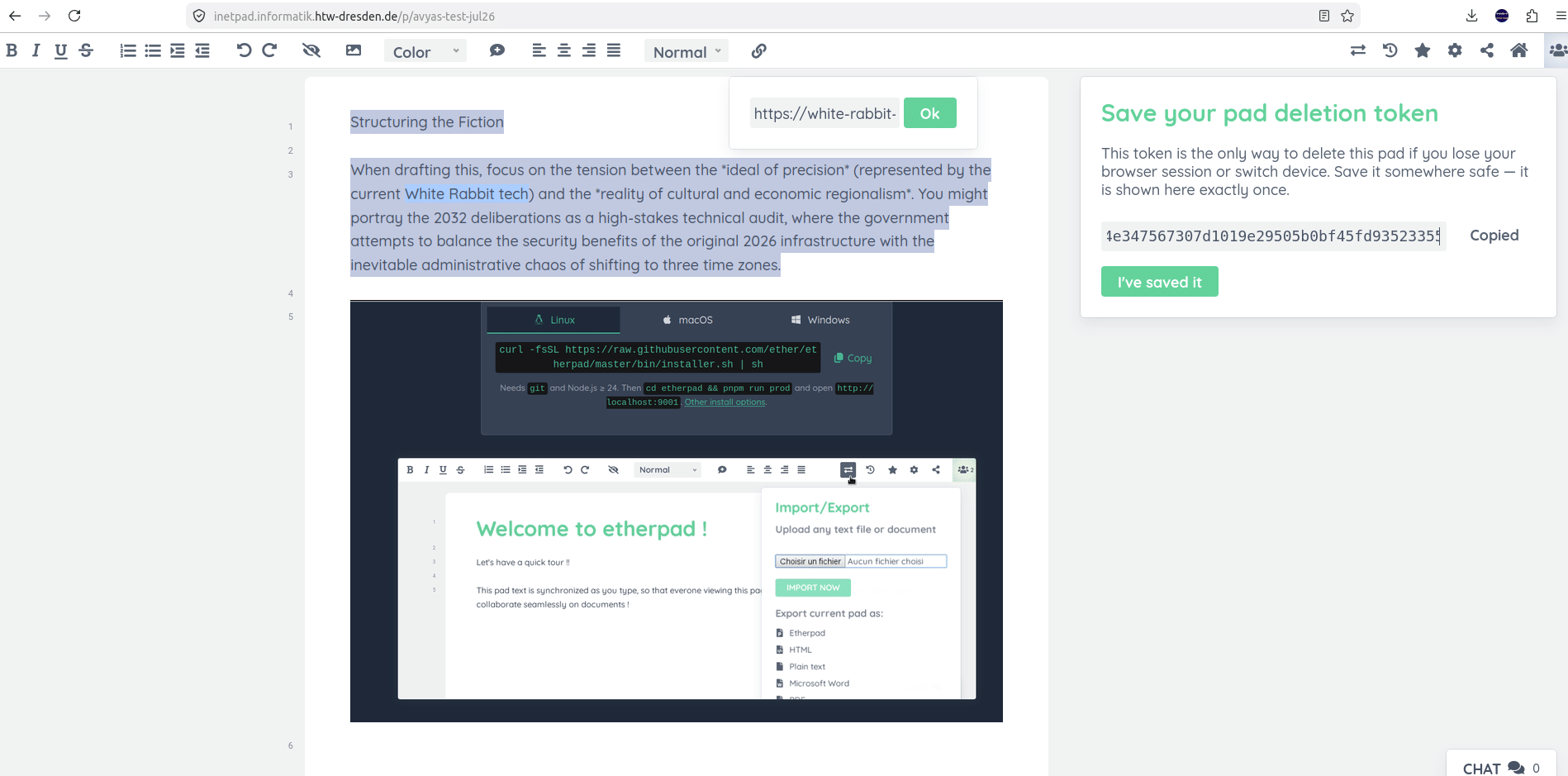Image resolution: width=1568 pixels, height=776 pixels.
Task: Add a comment with the speech bubble icon
Action: [x=497, y=50]
